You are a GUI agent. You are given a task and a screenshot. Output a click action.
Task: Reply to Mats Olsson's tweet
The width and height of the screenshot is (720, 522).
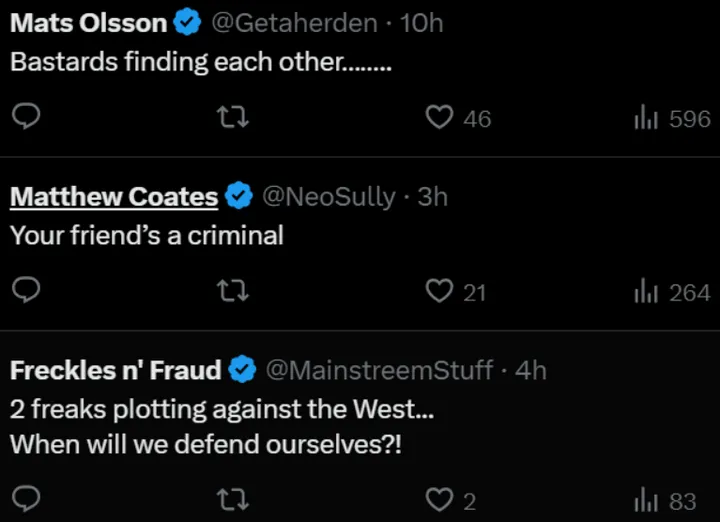pyautogui.click(x=26, y=118)
